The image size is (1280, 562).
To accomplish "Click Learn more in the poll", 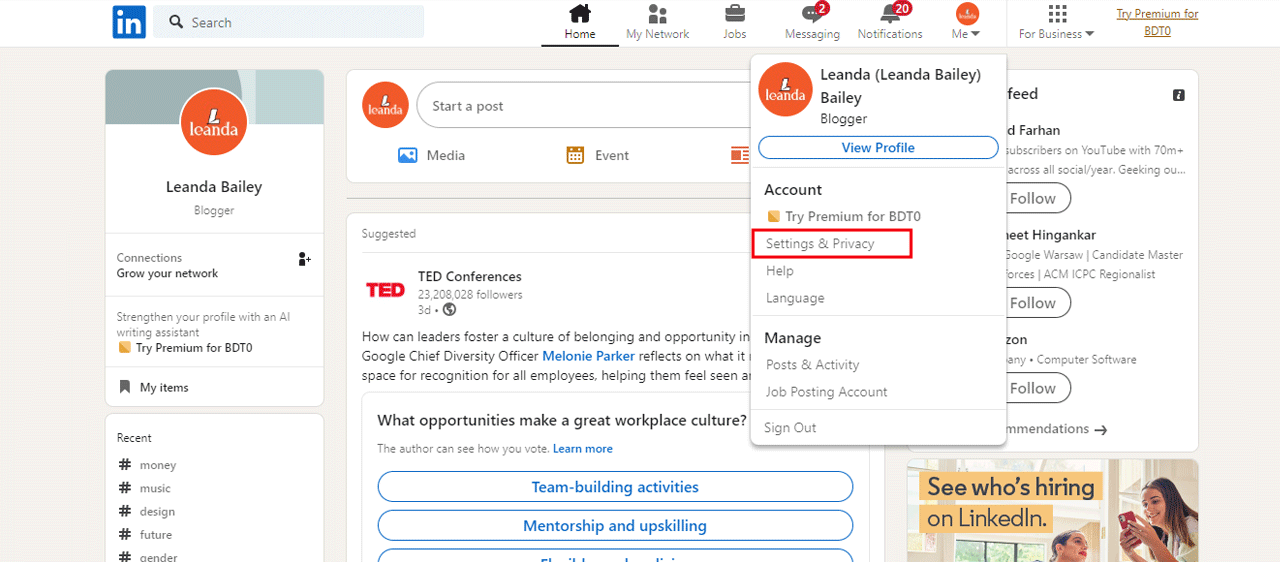I will [x=583, y=449].
